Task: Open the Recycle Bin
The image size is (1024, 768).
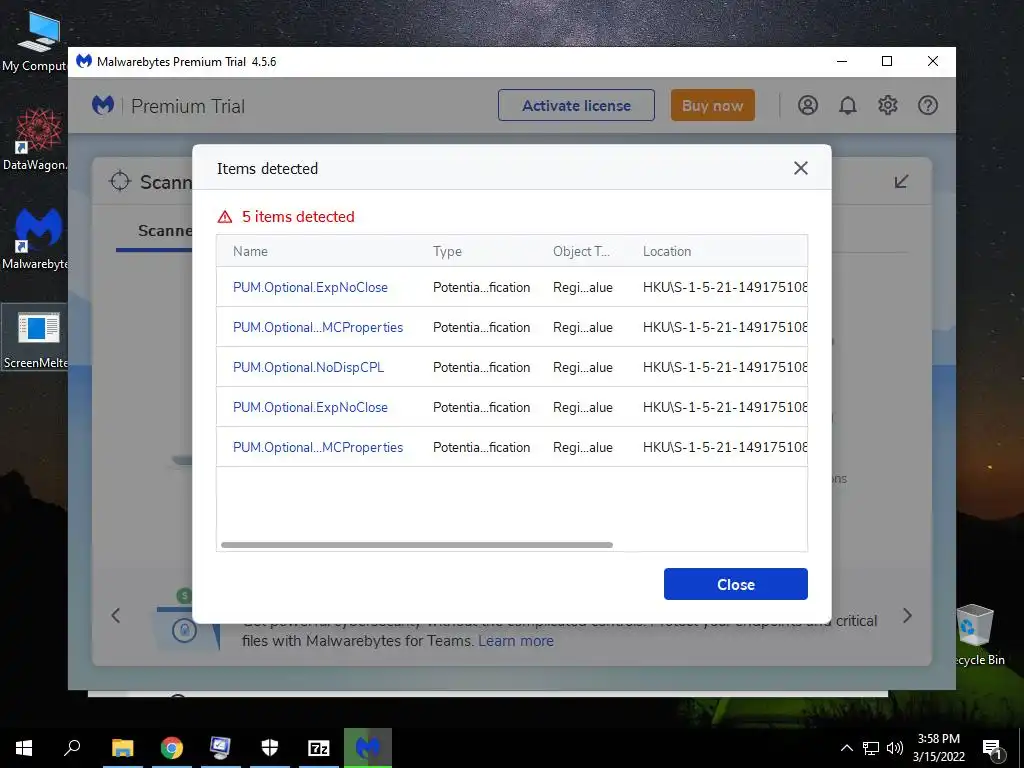Action: [976, 635]
